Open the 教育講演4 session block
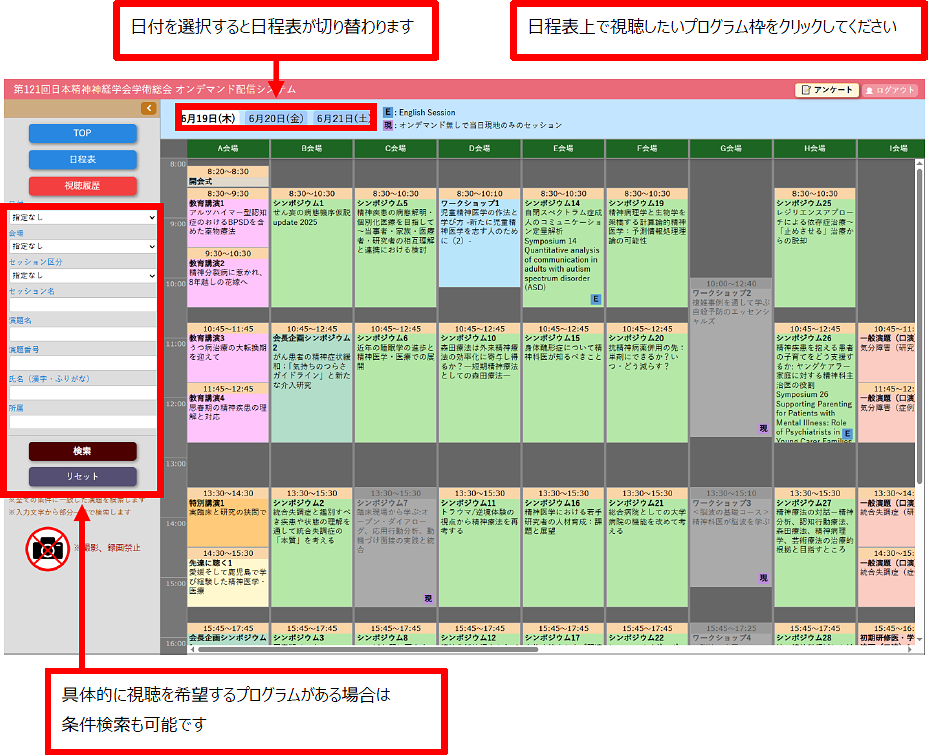928x755 pixels. pos(228,413)
